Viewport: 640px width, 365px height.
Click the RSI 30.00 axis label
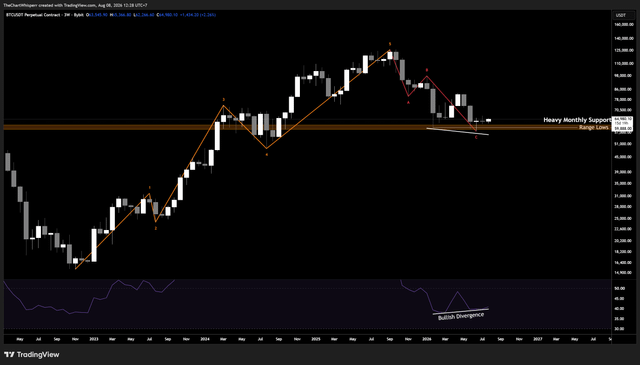coord(619,329)
